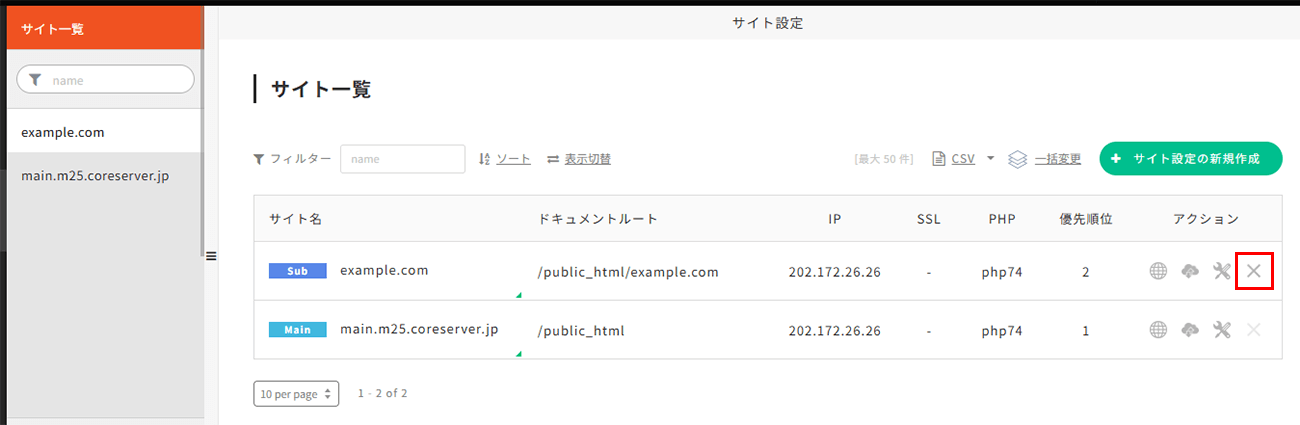Open wrench settings icon for example.com
The height and width of the screenshot is (425, 1300).
pos(1221,271)
